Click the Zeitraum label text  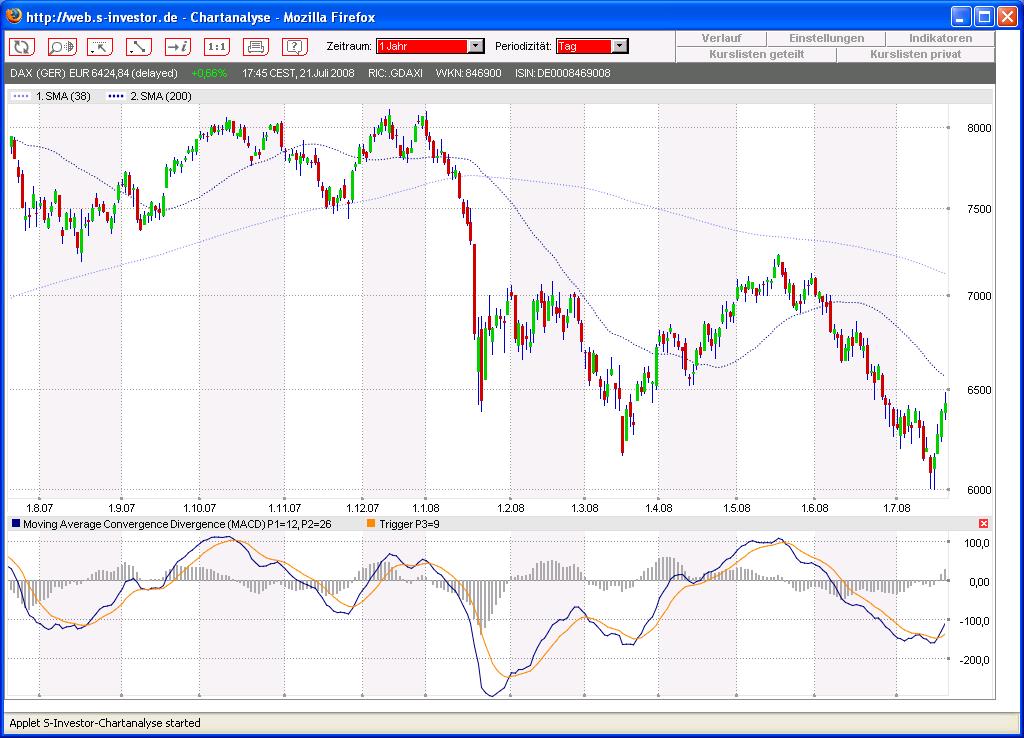pos(349,46)
